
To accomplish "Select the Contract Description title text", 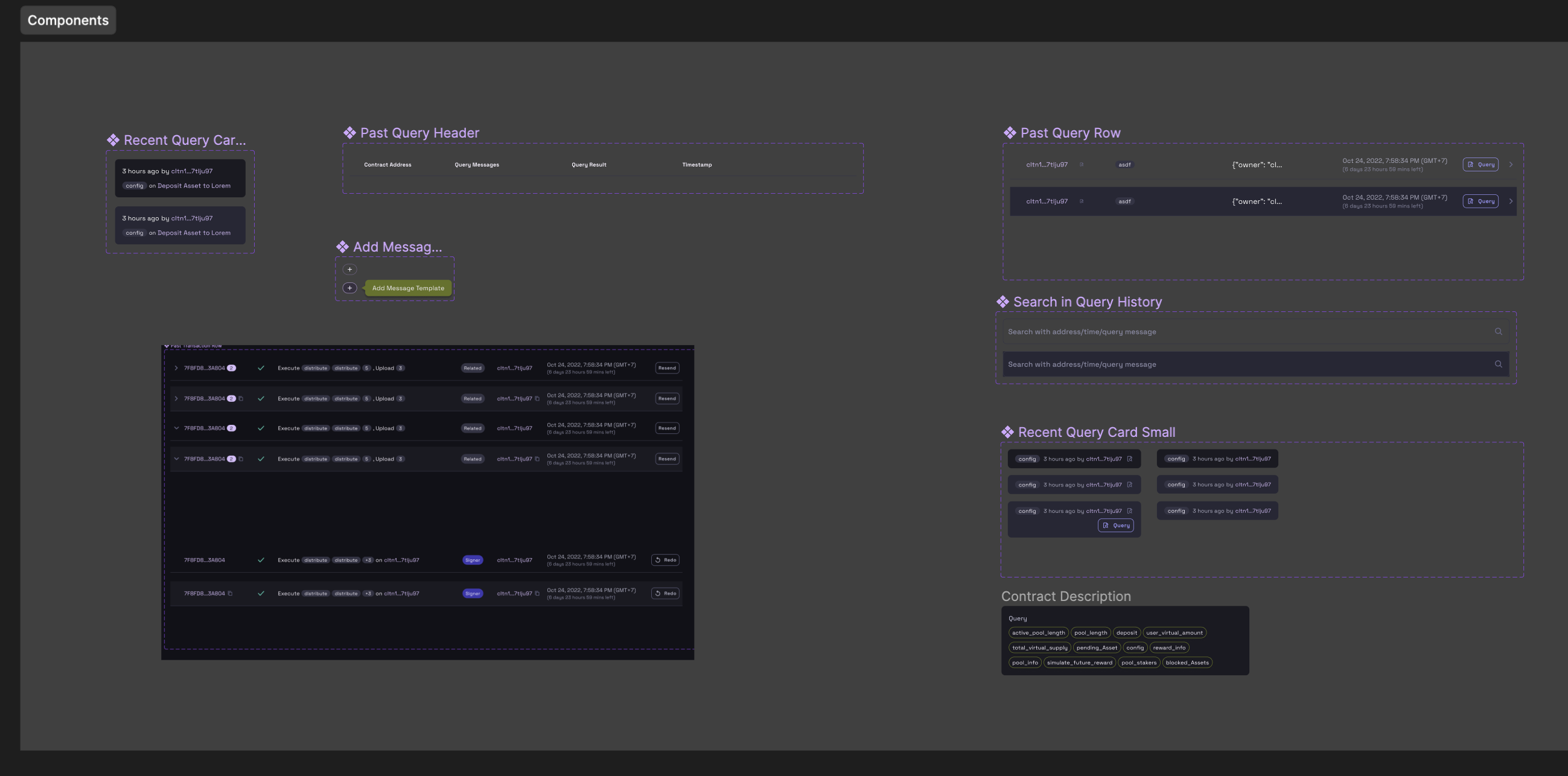I will (x=1066, y=596).
